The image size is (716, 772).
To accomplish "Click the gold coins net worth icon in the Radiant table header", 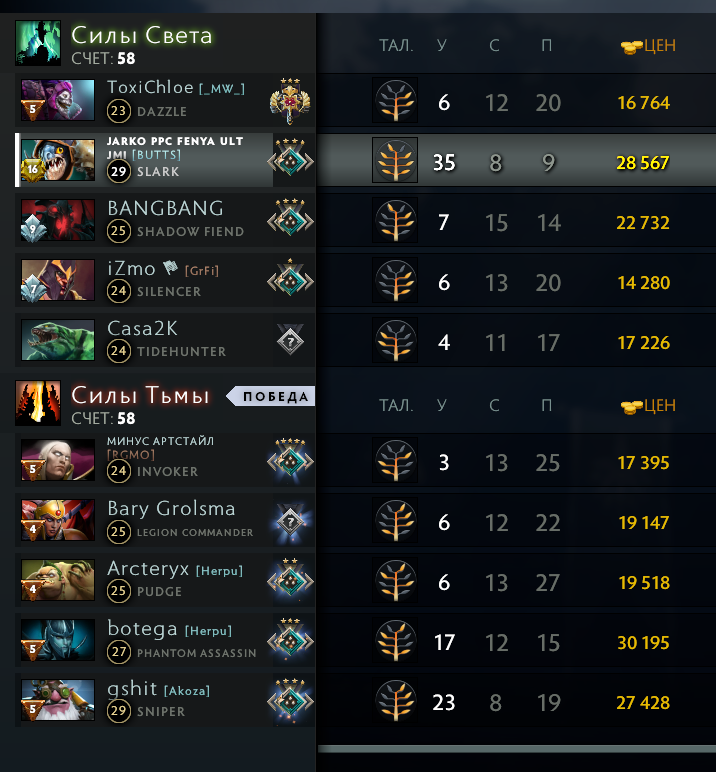I will (631, 47).
